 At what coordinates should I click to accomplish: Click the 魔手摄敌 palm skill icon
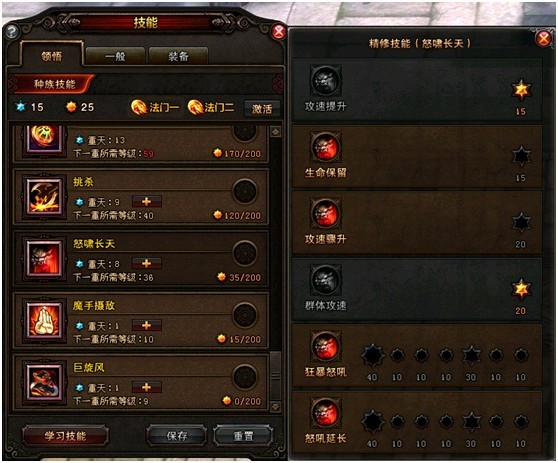(44, 321)
